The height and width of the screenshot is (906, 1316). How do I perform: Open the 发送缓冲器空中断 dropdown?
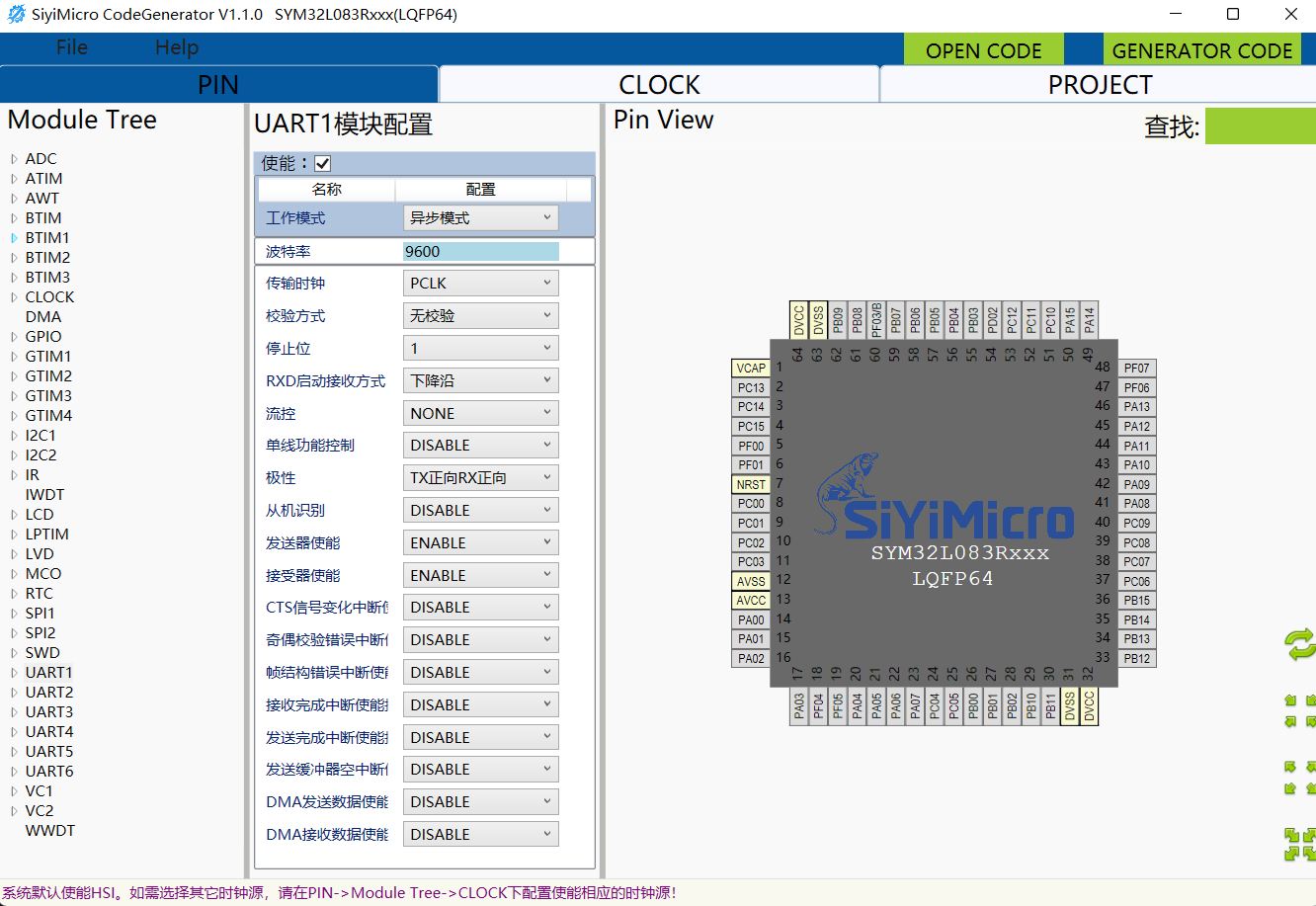(x=481, y=769)
